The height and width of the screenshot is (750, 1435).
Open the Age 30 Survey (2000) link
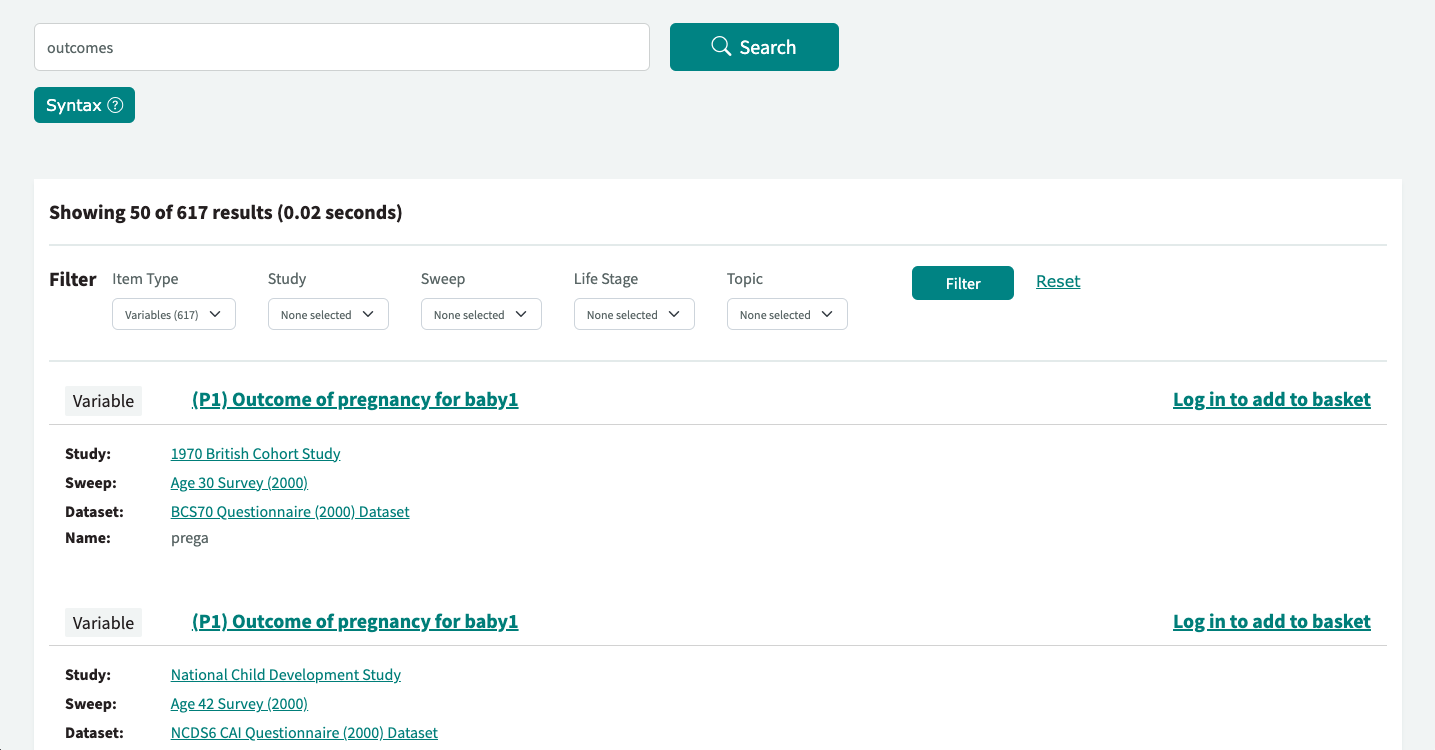click(x=238, y=482)
